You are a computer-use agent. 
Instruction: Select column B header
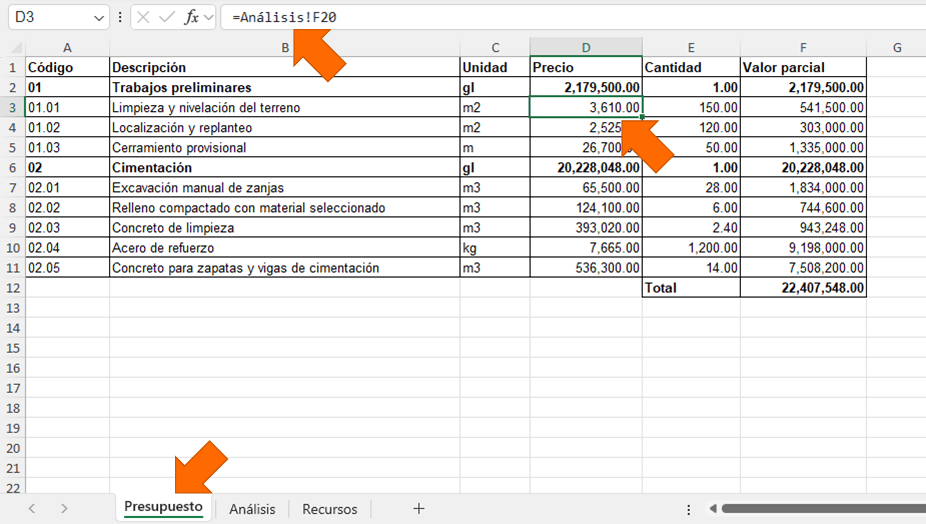point(285,48)
